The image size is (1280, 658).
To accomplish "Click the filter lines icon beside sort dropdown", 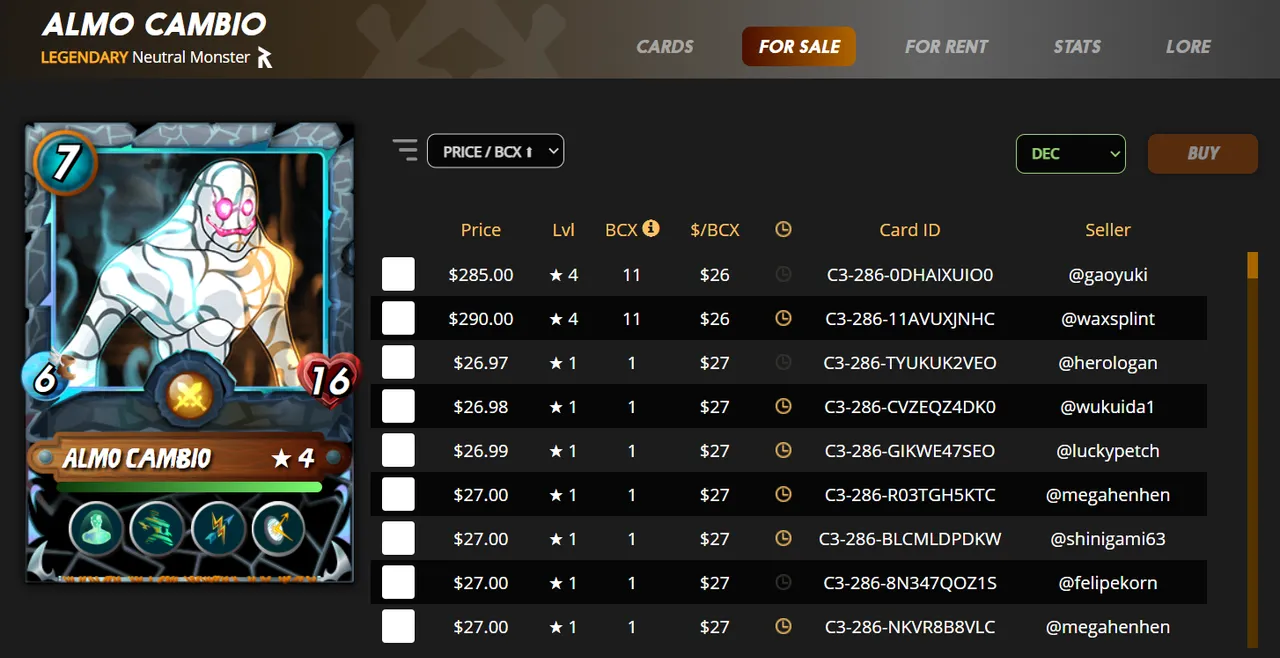I will click(405, 150).
